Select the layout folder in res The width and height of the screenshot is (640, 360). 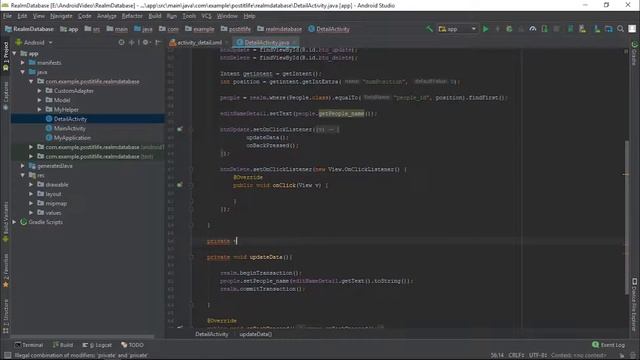[53, 194]
